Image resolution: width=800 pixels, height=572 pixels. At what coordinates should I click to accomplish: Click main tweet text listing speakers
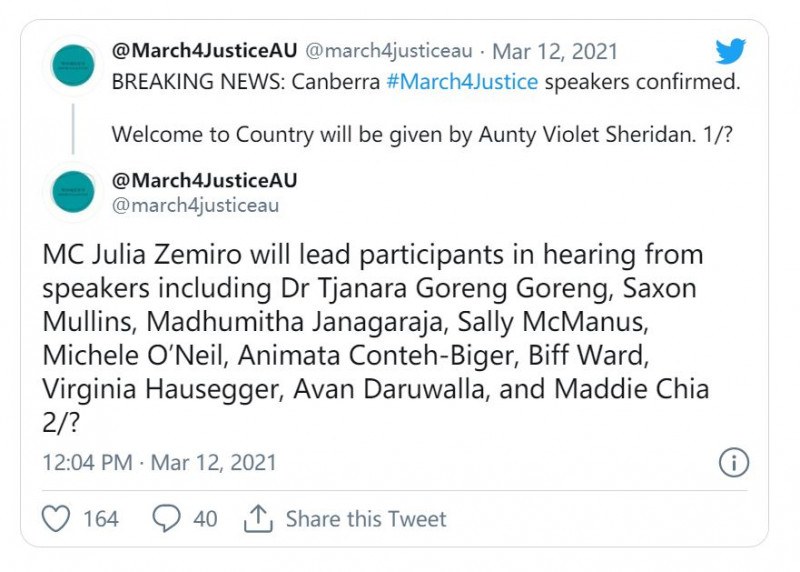[376, 338]
